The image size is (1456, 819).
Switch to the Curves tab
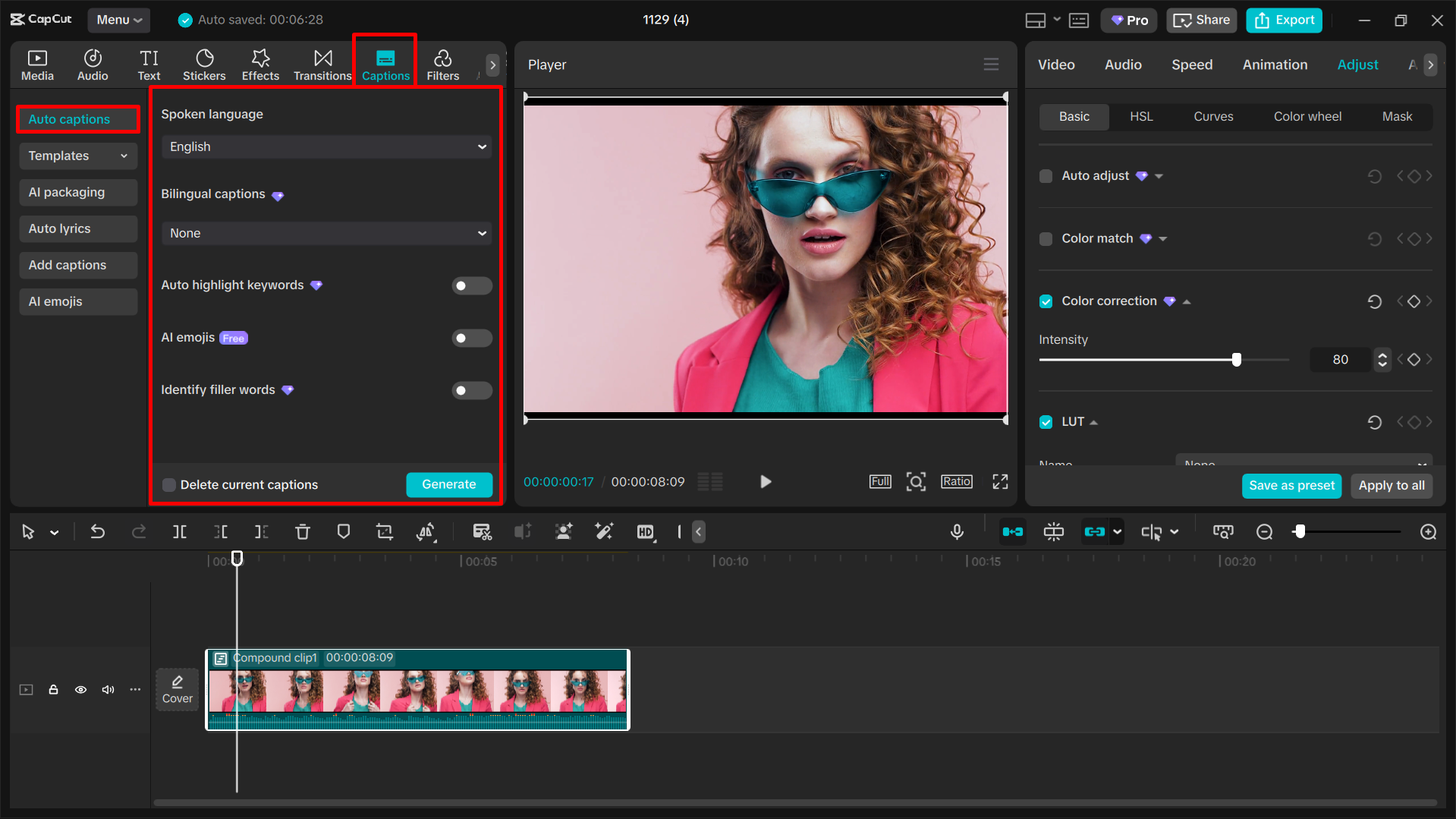(1212, 116)
